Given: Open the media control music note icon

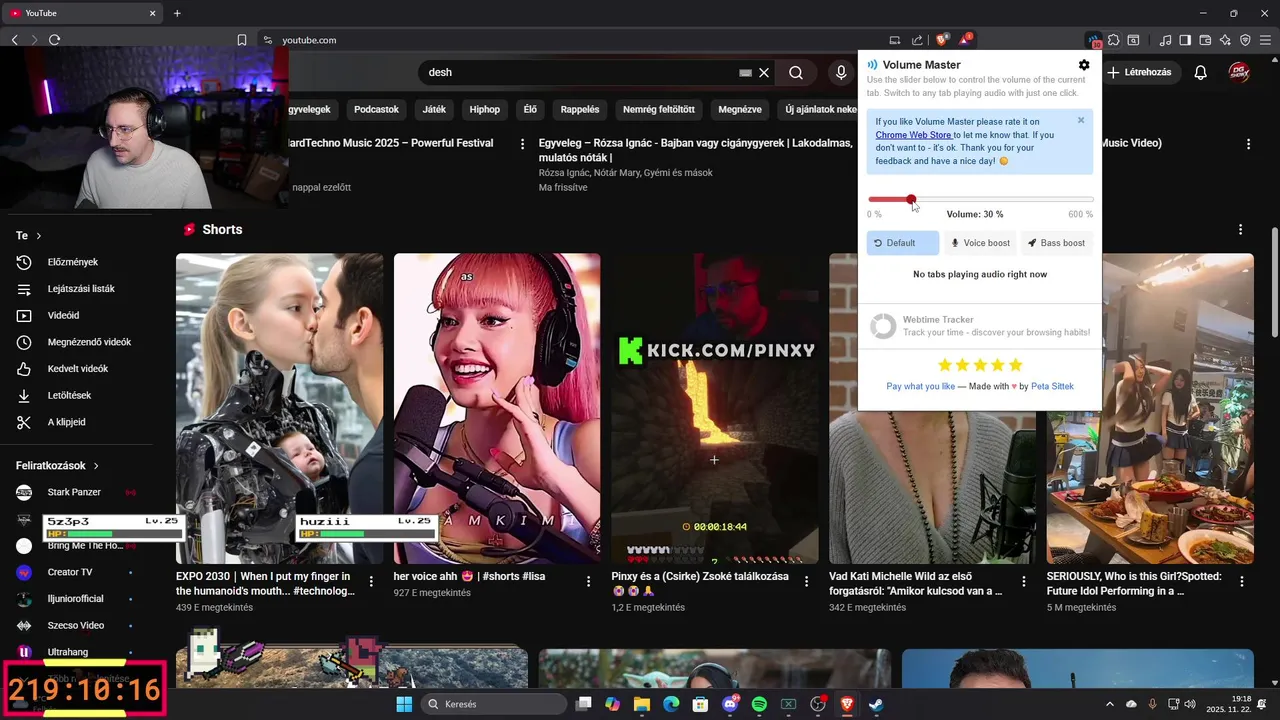Looking at the screenshot, I should click(x=1165, y=40).
